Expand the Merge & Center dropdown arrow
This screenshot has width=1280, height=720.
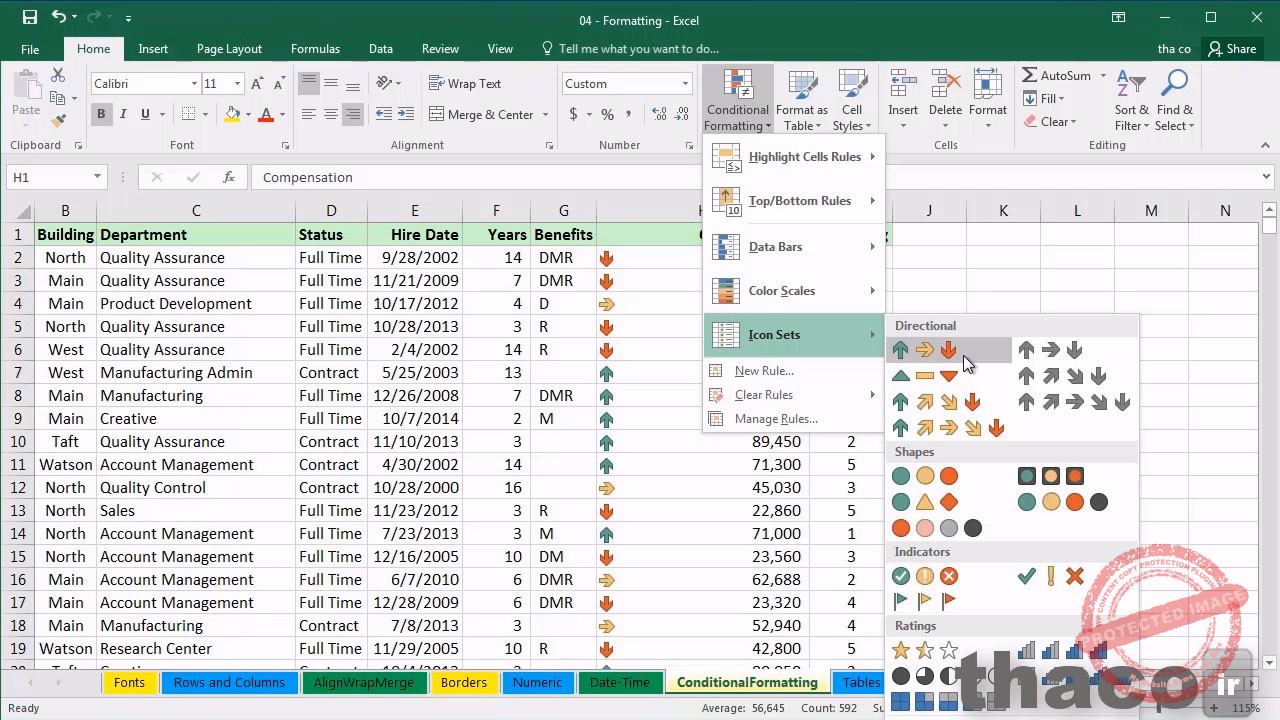[546, 115]
